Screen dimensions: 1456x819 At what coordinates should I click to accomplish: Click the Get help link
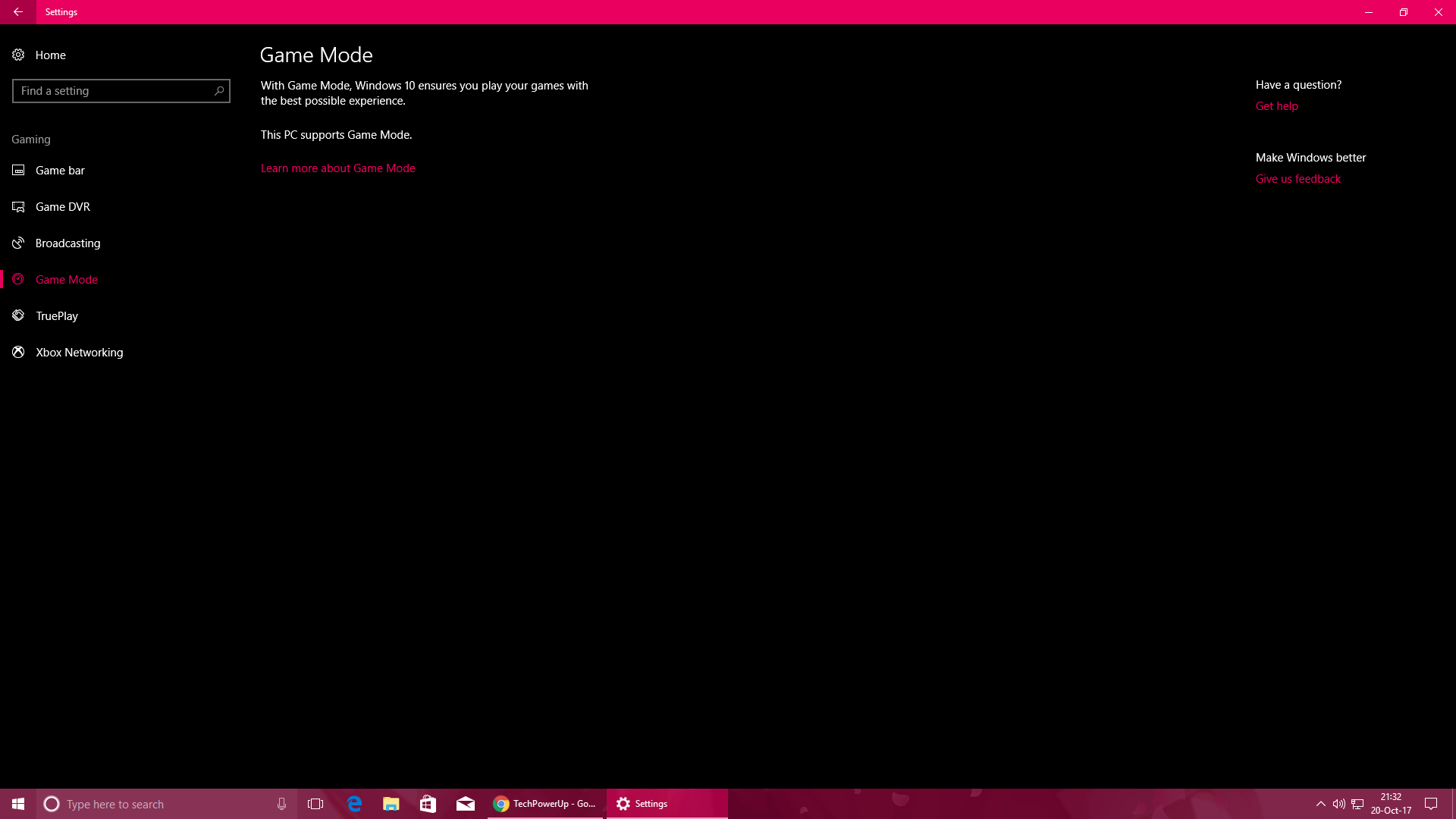point(1277,106)
